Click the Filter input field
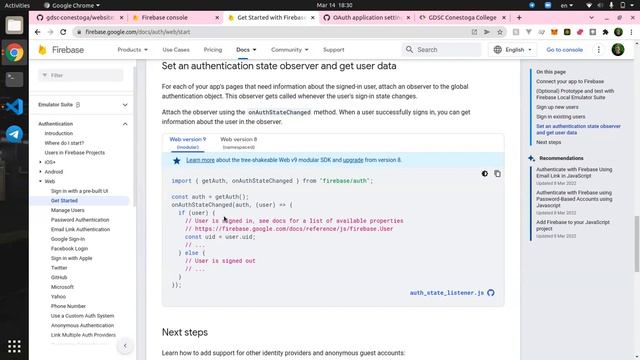Image resolution: width=640 pixels, height=360 pixels. click(x=81, y=75)
